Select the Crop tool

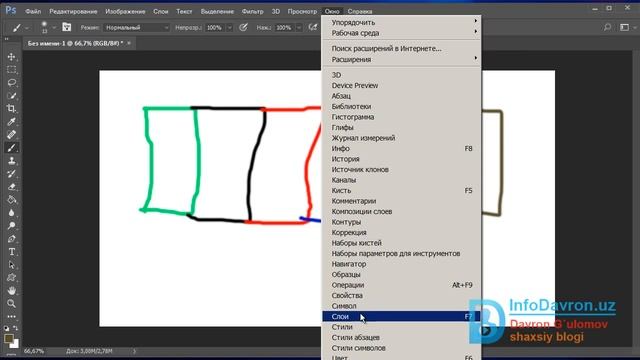11,109
